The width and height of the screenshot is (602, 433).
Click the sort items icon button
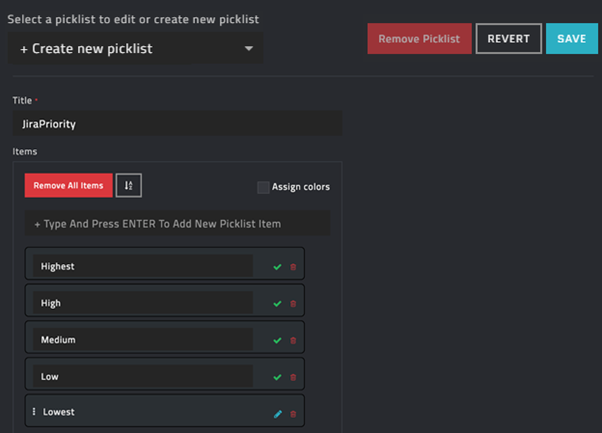click(129, 185)
